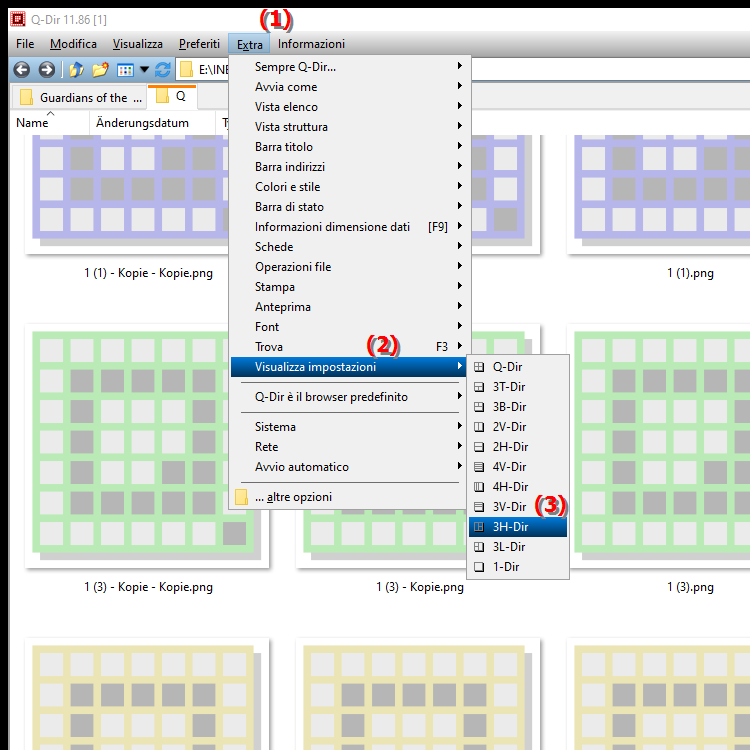This screenshot has height=750, width=750.
Task: Choose the 3H-Dir layout option
Action: (x=510, y=527)
